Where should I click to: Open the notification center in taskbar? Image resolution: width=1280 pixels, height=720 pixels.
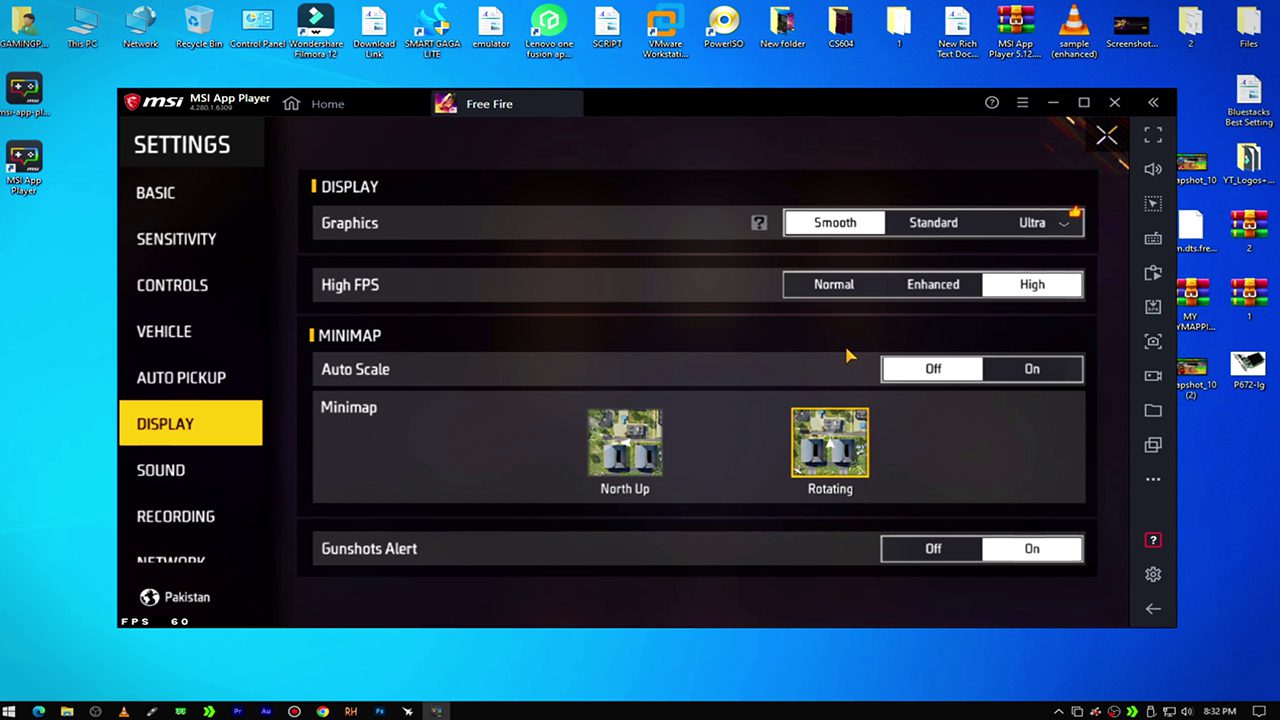[x=1261, y=711]
